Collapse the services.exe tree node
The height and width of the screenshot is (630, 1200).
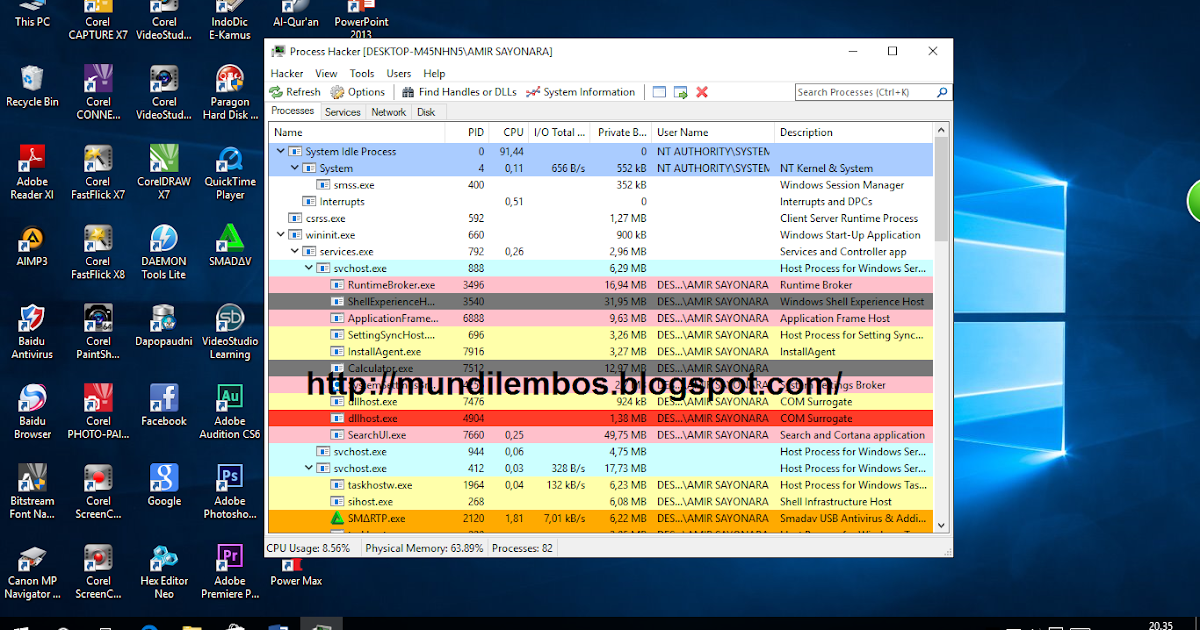[294, 252]
